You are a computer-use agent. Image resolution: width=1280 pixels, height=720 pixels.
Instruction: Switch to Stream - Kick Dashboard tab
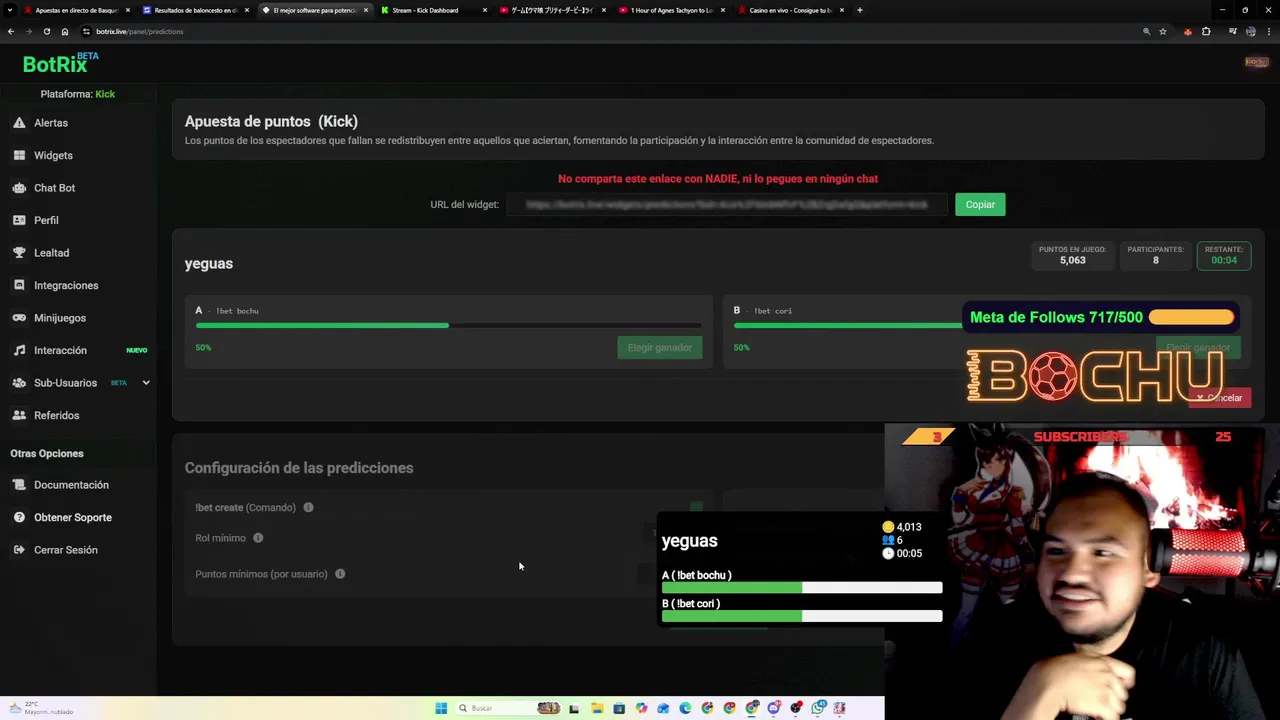tap(432, 10)
